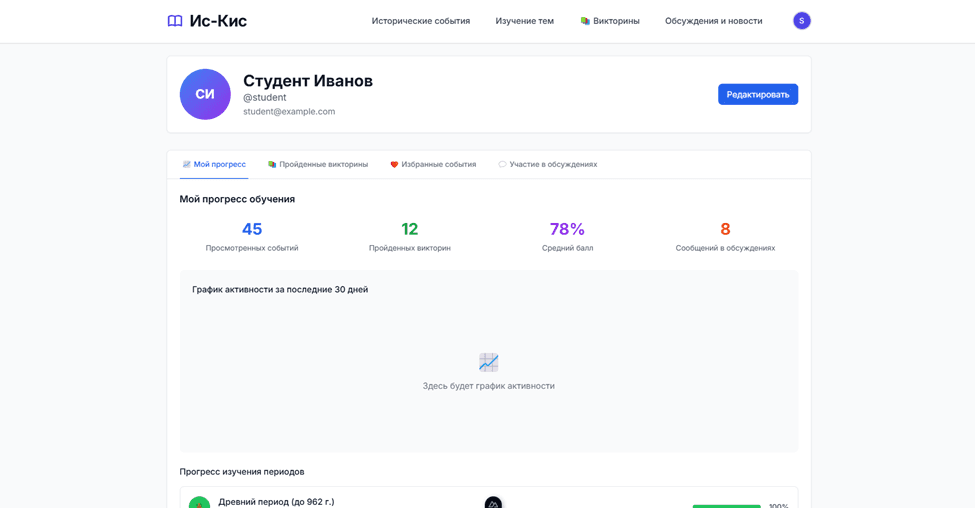The image size is (975, 508).
Task: Click Древний период (до 962 г.) title
Action: tap(276, 502)
